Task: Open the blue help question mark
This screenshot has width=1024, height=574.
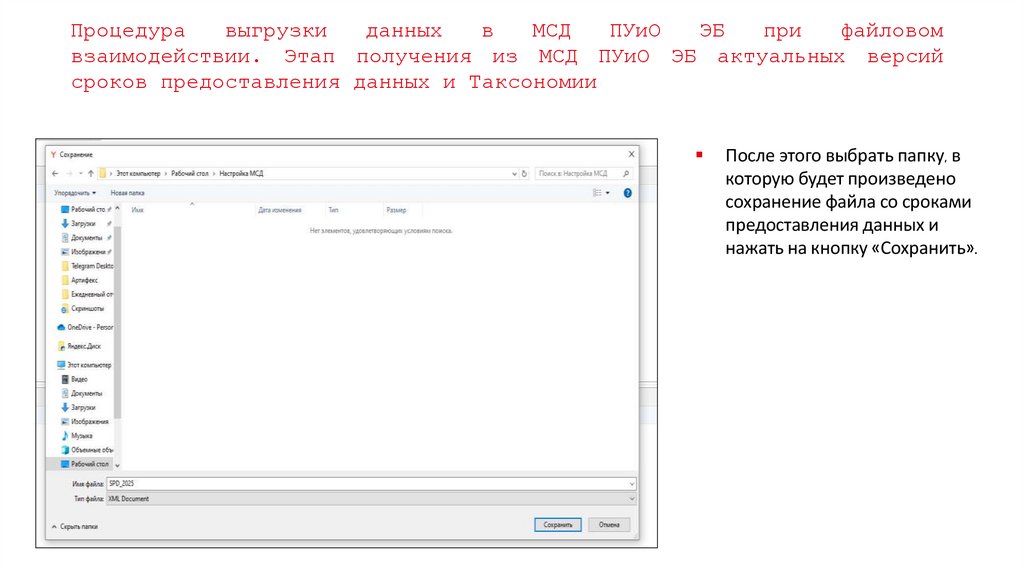Action: point(628,193)
